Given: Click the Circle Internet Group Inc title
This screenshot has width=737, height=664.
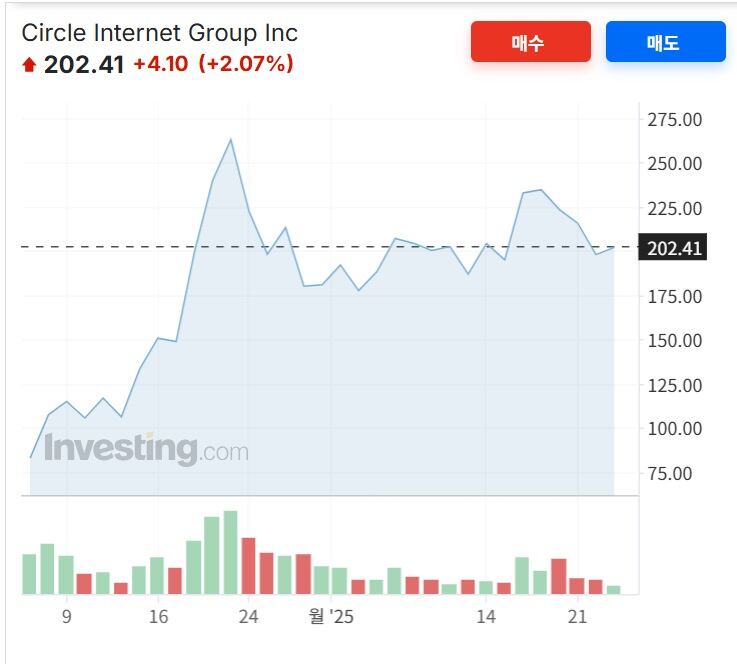Looking at the screenshot, I should pos(160,32).
